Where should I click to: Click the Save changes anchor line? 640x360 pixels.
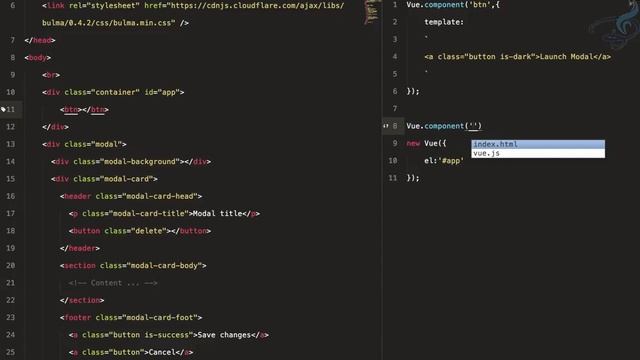tap(169, 335)
